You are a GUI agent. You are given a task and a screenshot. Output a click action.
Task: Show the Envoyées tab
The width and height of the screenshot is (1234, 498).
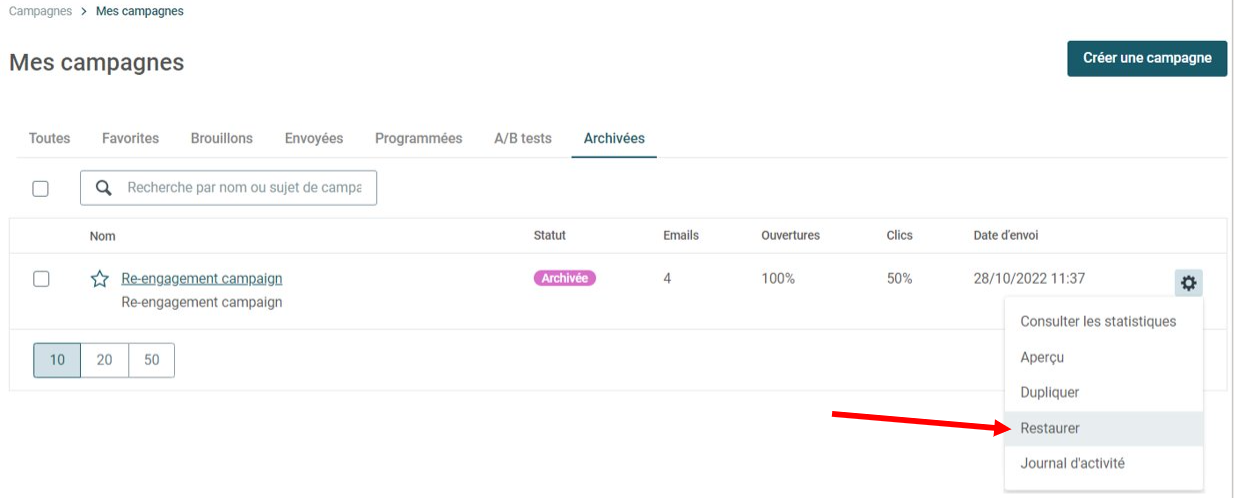tap(314, 138)
